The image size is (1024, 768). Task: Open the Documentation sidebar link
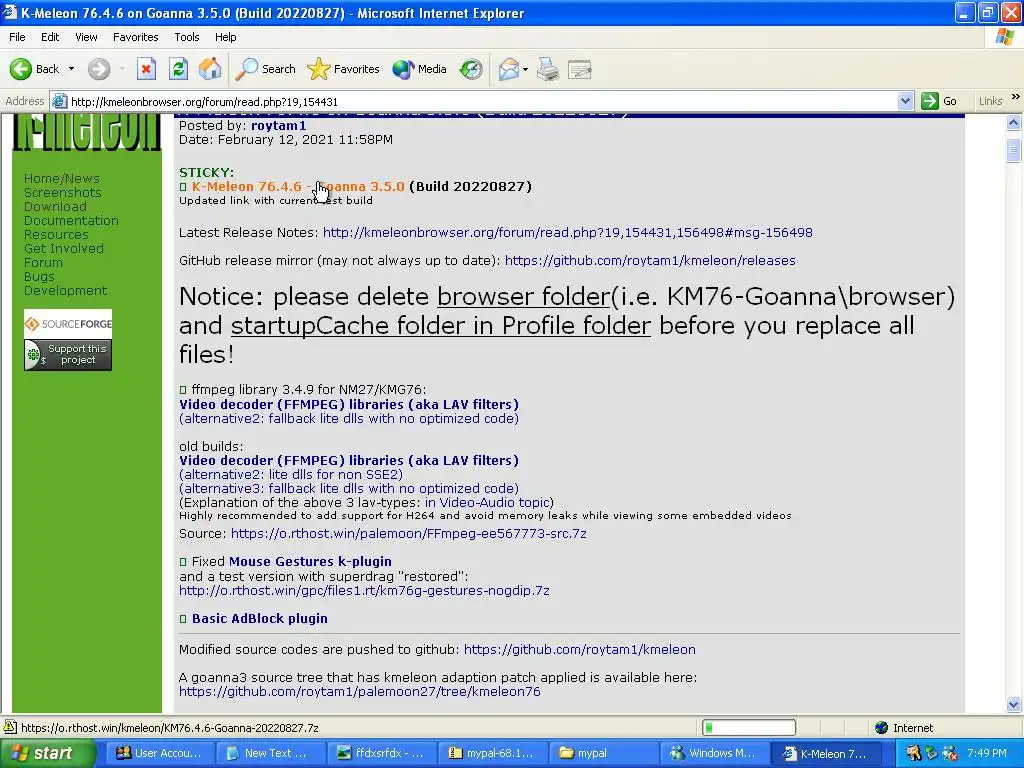[x=71, y=221]
